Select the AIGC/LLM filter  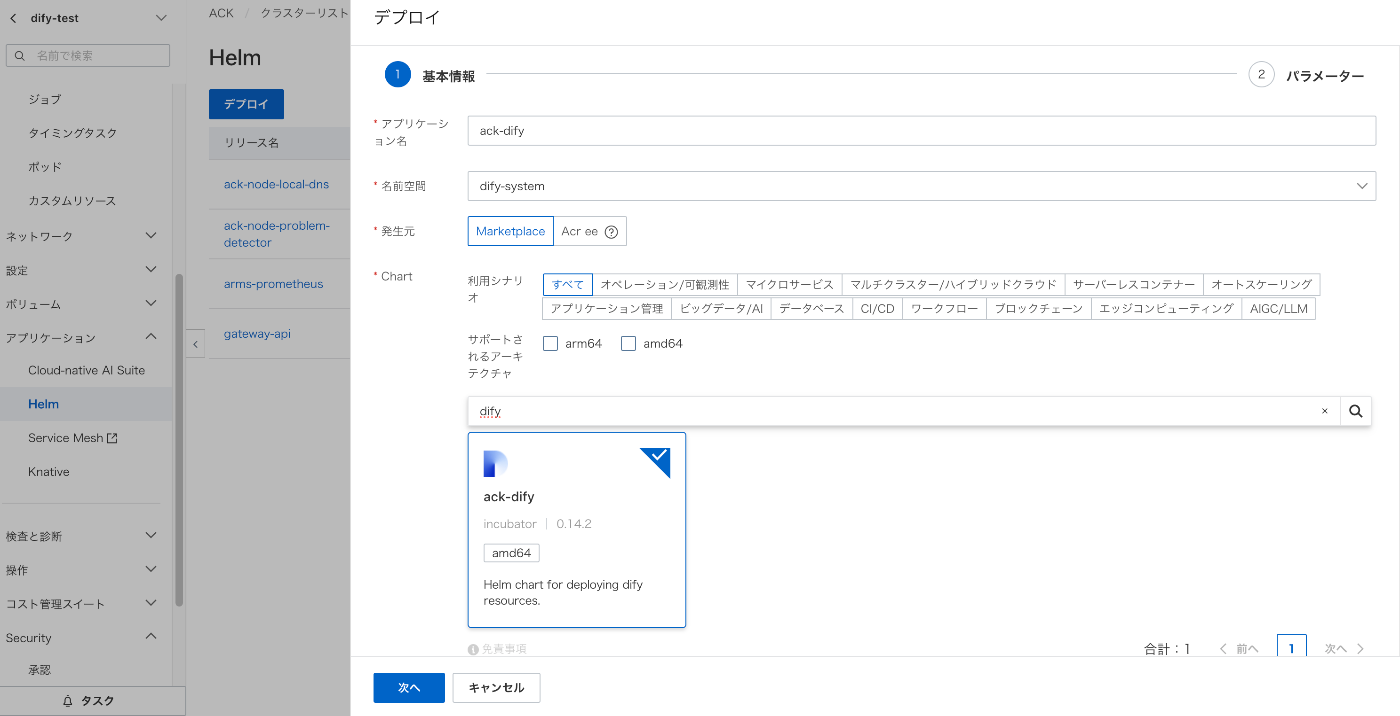1279,309
